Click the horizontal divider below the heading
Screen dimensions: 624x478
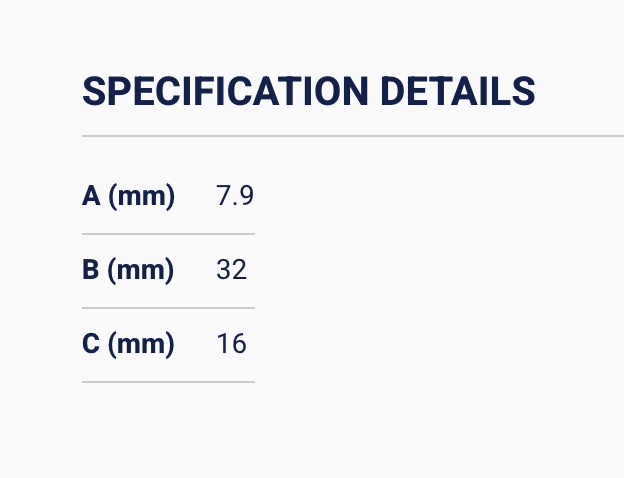pos(352,135)
